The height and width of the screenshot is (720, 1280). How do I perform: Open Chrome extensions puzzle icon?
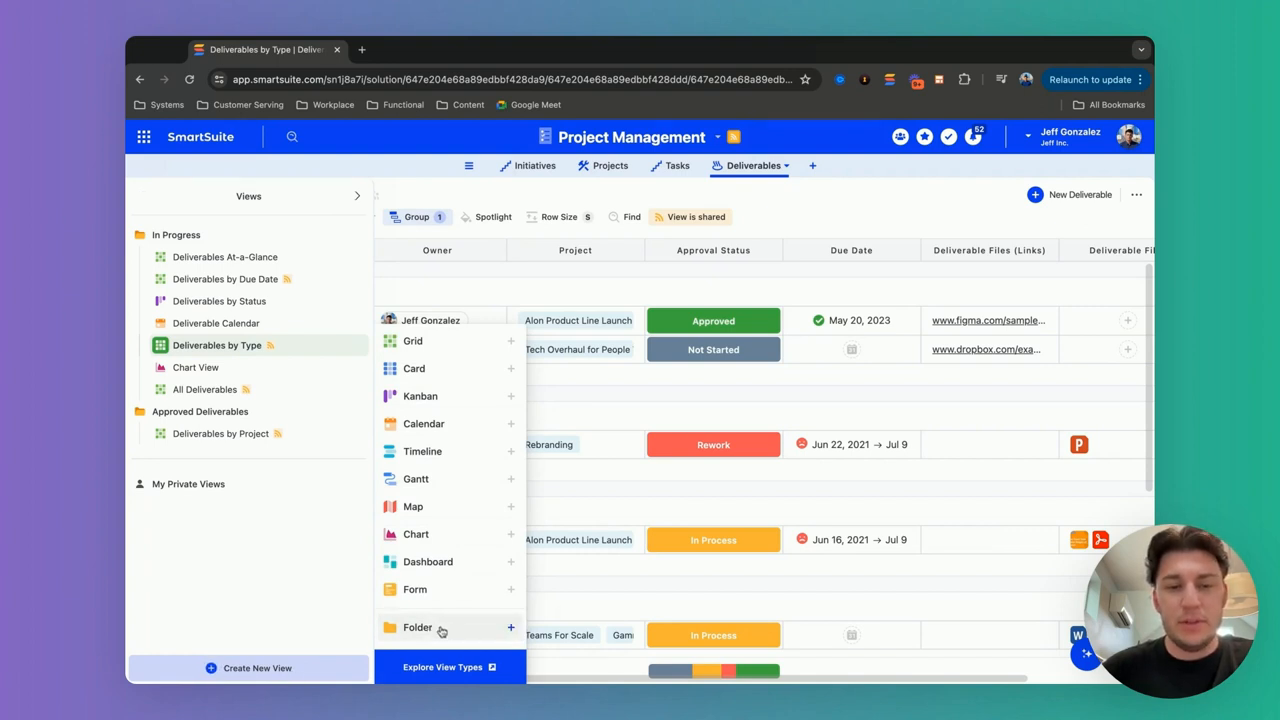964,80
